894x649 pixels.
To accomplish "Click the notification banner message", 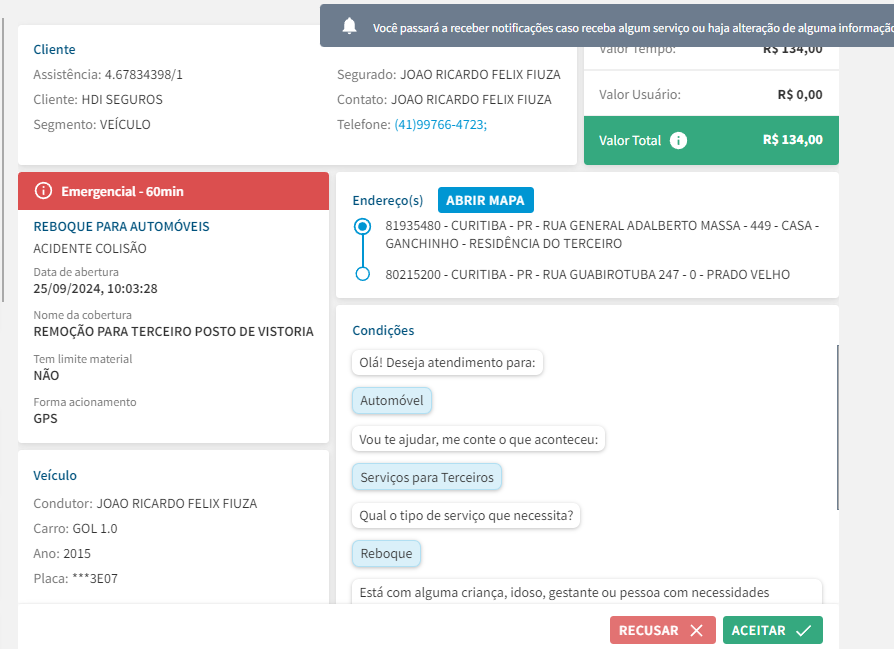I will point(633,28).
